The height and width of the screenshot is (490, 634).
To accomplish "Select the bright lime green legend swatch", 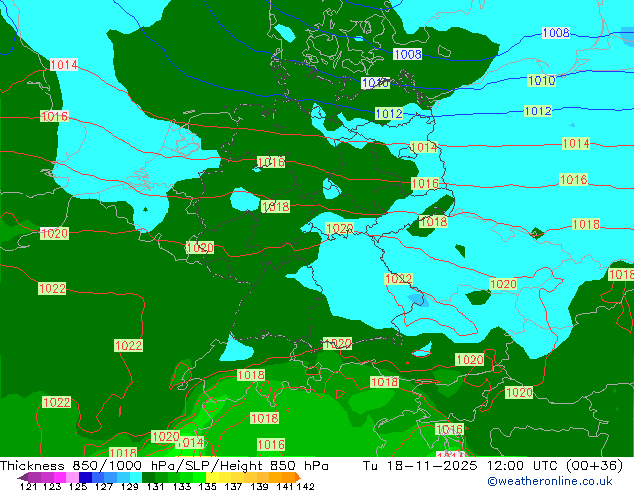I will 199,477.
